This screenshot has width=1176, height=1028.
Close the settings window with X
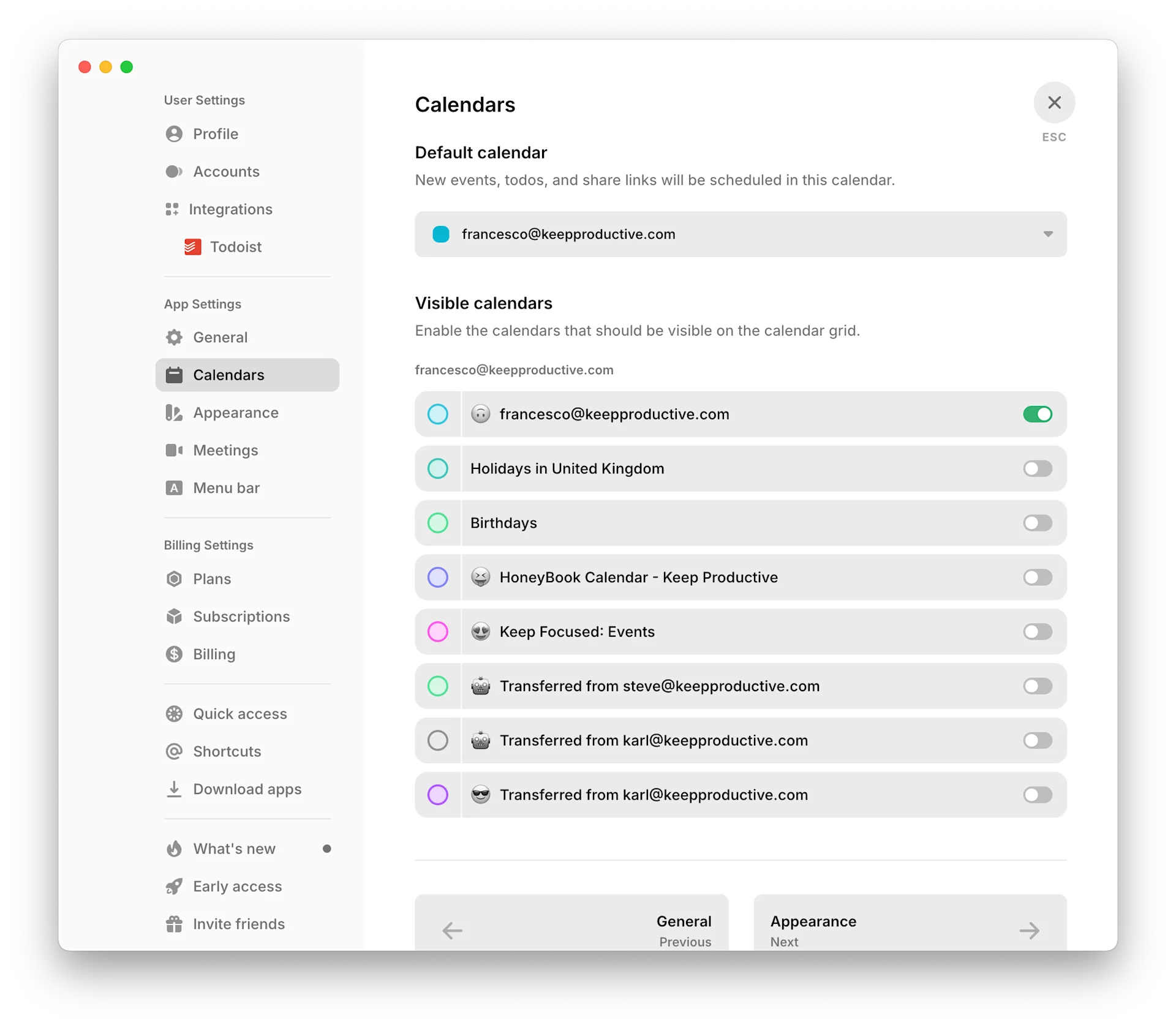tap(1053, 102)
